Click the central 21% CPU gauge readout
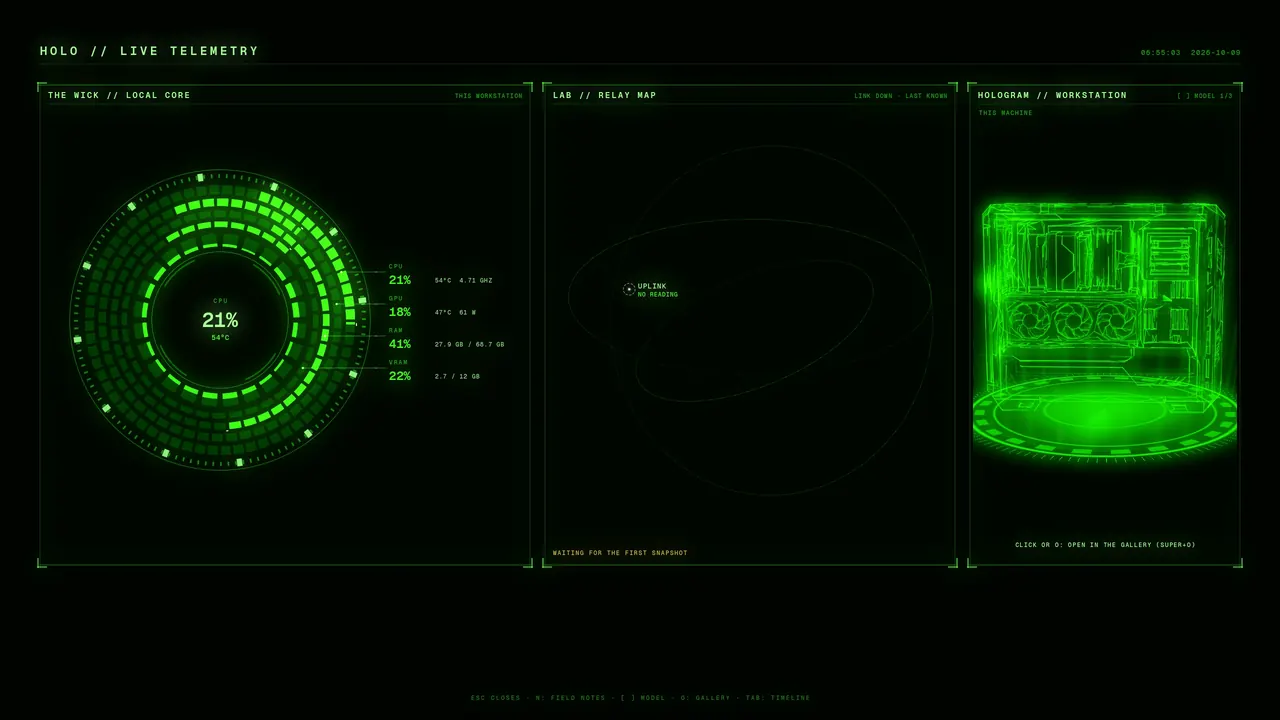1280x720 pixels. [220, 321]
